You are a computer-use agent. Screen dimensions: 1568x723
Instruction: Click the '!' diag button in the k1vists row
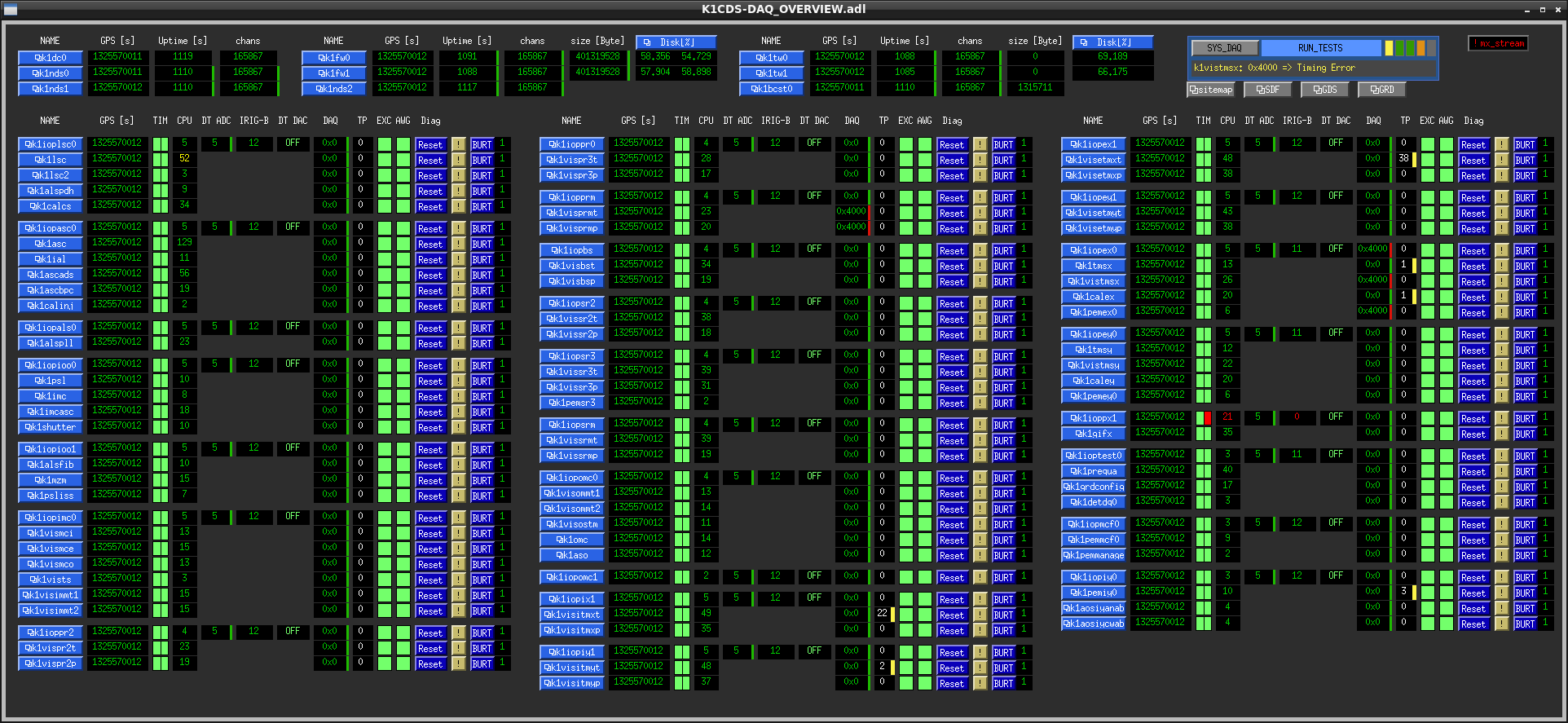(x=459, y=580)
